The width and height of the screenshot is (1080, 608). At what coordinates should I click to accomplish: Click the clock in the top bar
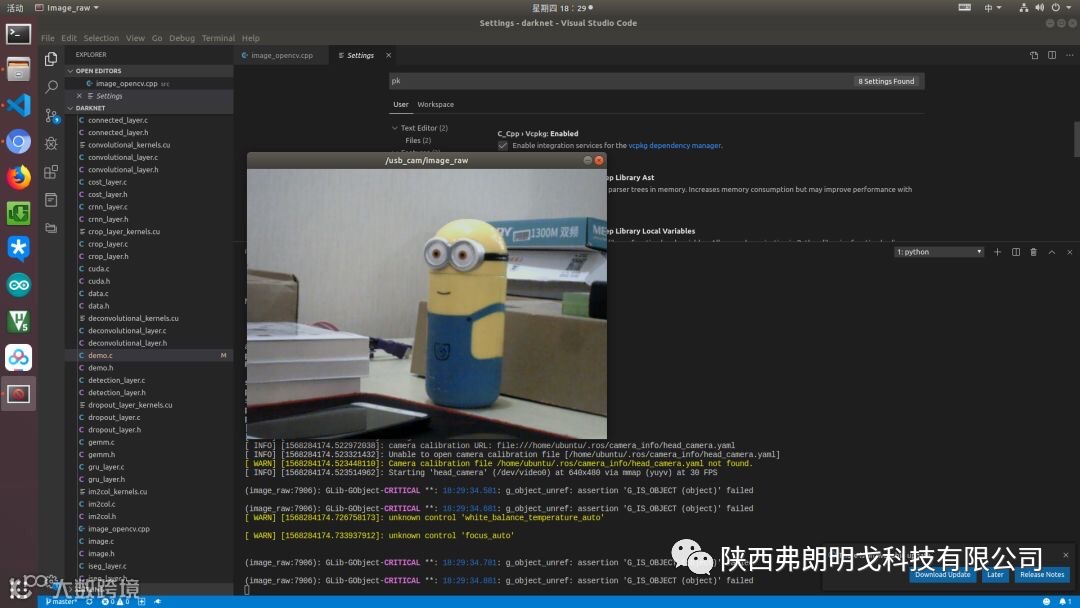click(x=562, y=8)
